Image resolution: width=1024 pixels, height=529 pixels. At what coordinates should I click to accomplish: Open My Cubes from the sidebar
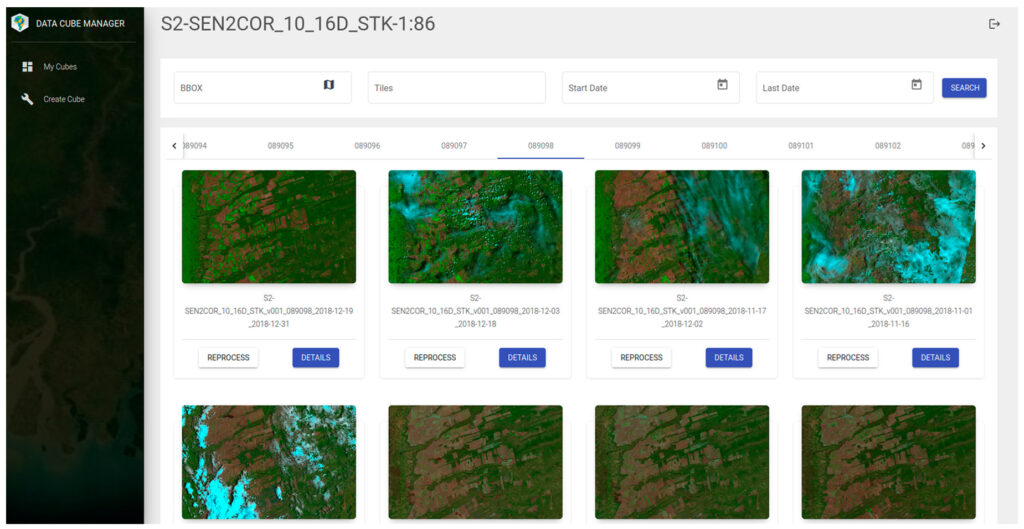coord(59,67)
